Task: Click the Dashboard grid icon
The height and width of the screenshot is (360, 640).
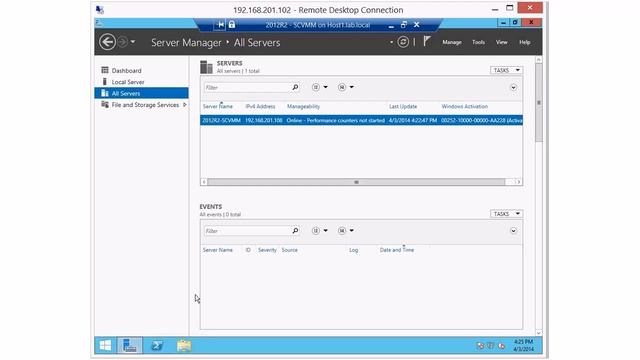Action: coord(105,70)
